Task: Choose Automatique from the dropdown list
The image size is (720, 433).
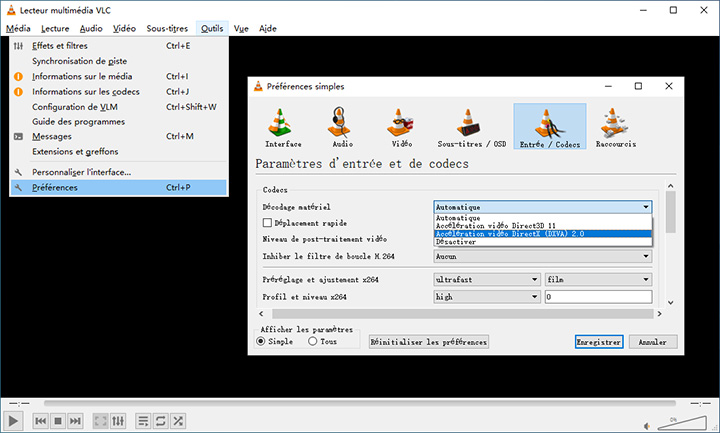Action: tap(542, 218)
